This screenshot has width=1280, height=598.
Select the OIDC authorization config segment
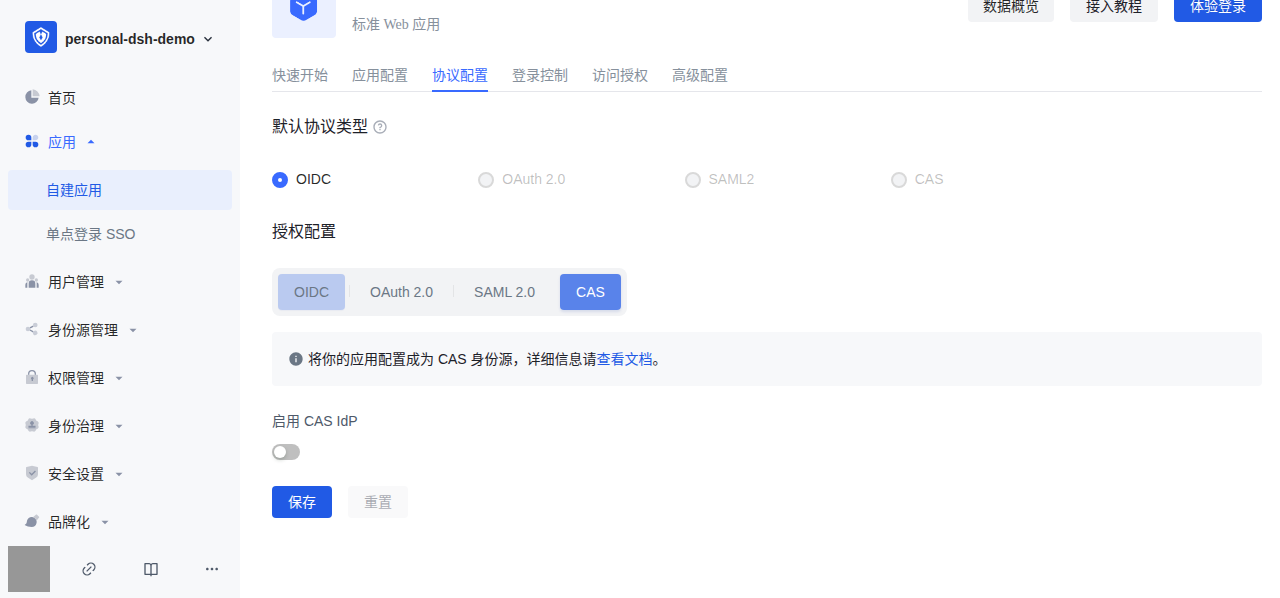point(311,292)
